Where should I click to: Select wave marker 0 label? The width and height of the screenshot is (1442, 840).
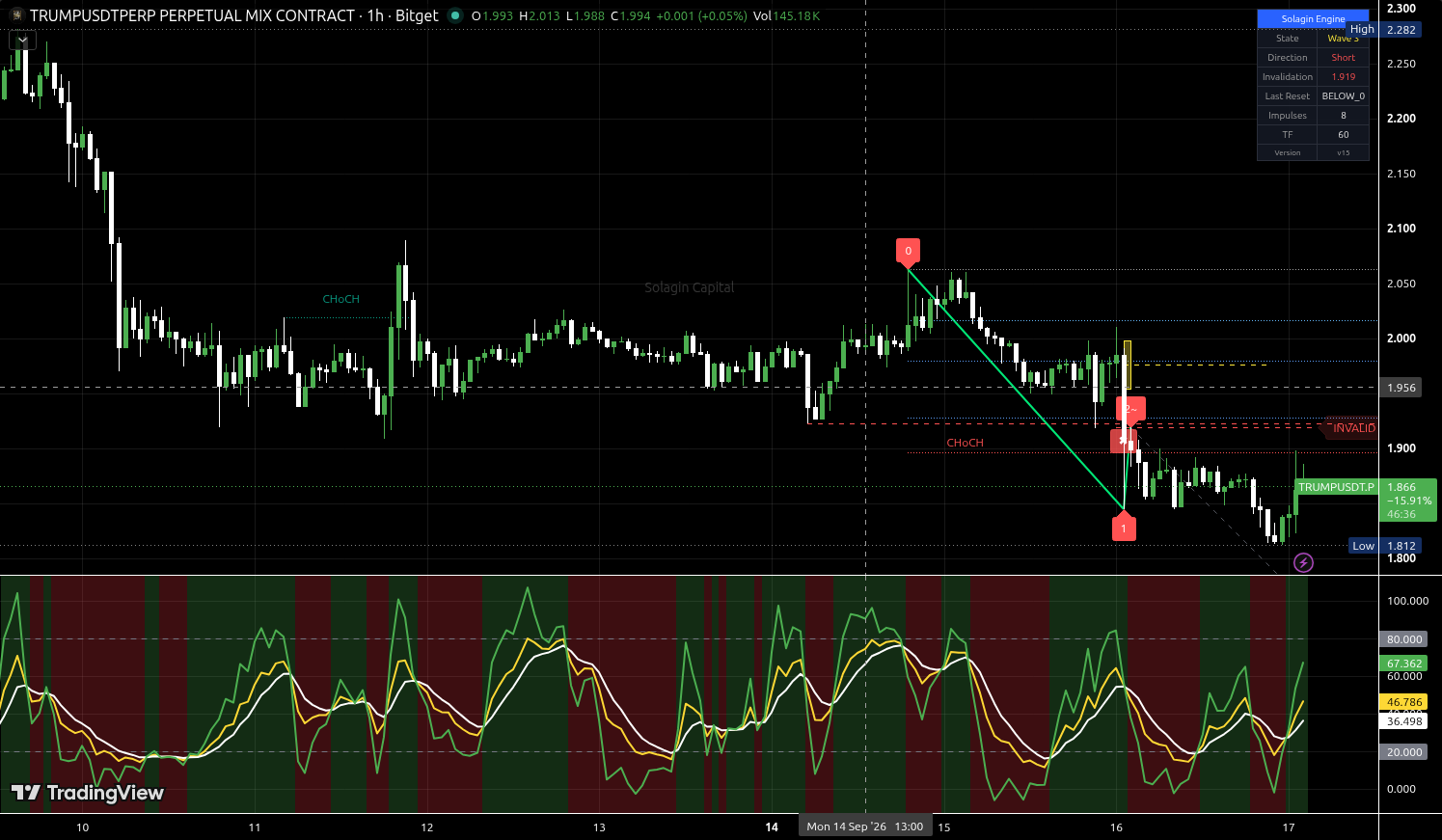(908, 251)
